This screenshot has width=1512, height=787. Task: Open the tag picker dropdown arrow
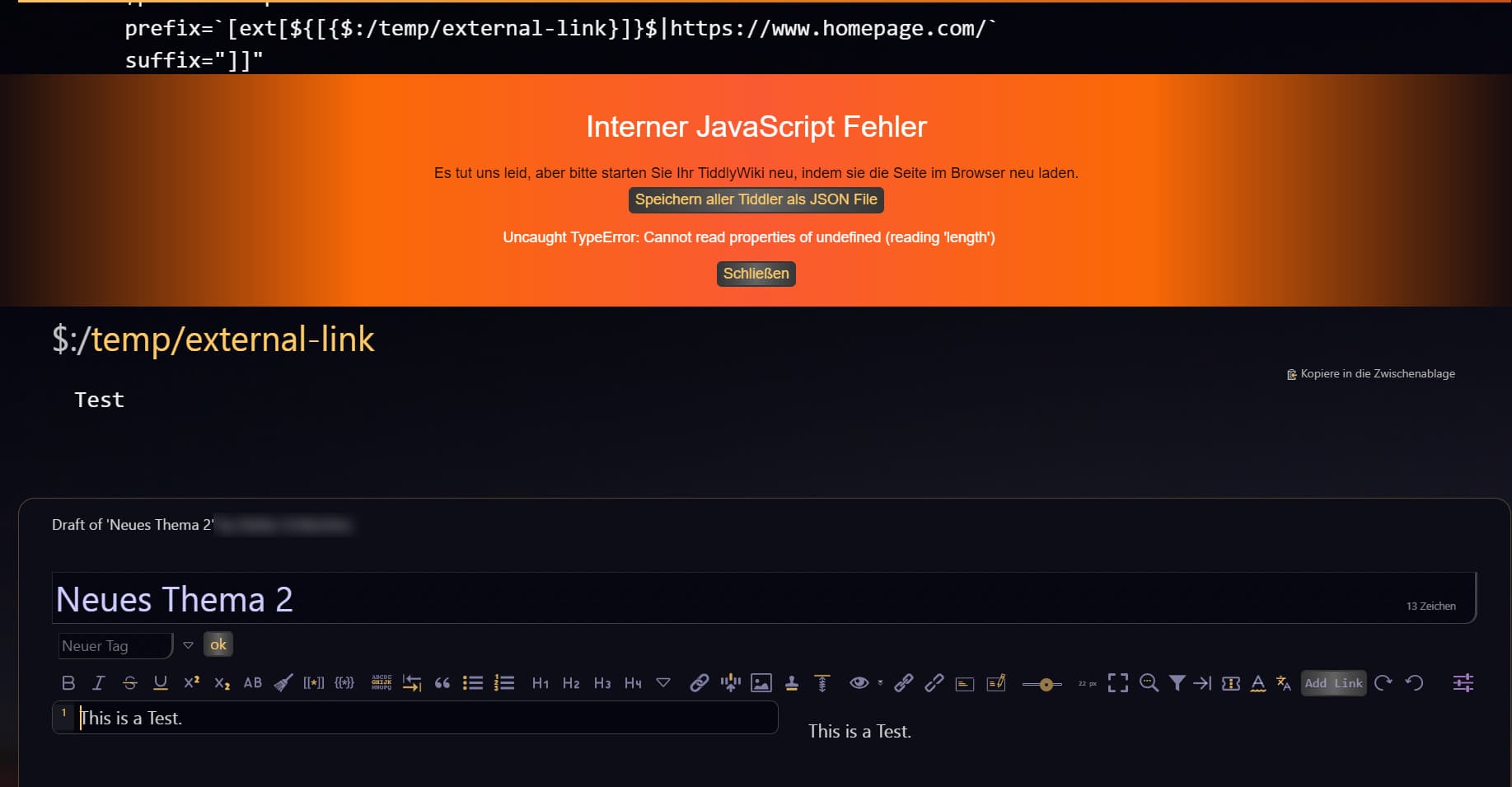(188, 645)
